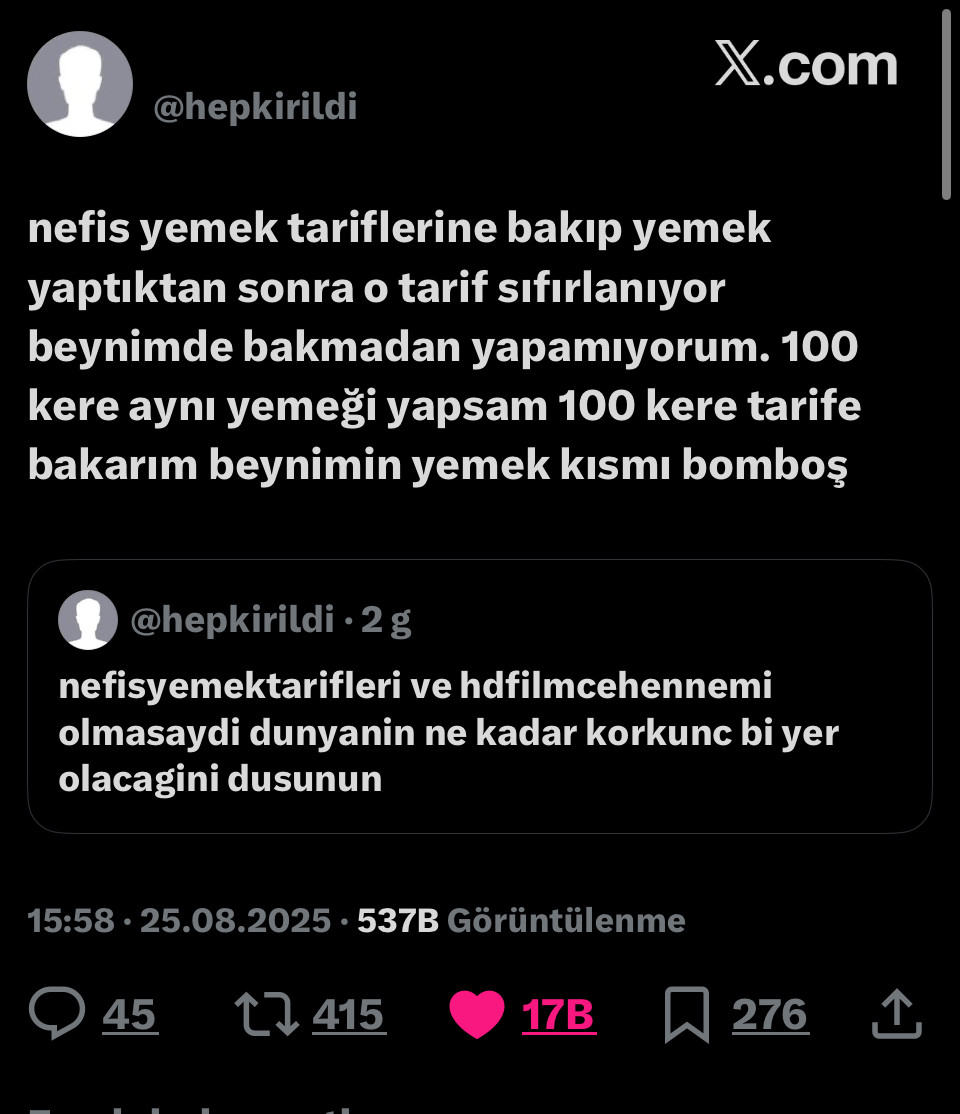
Task: Toggle the bookmark icon
Action: tap(687, 1014)
